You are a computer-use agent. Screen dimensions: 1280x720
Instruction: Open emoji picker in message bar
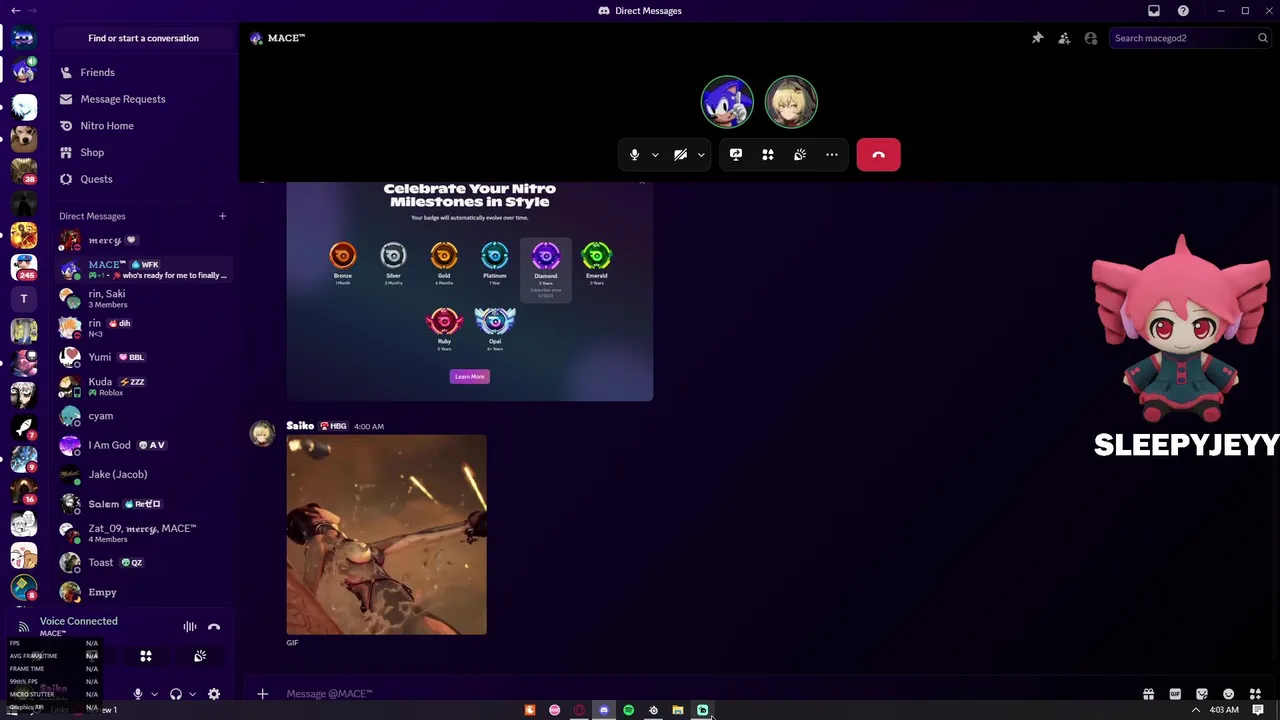point(1228,694)
